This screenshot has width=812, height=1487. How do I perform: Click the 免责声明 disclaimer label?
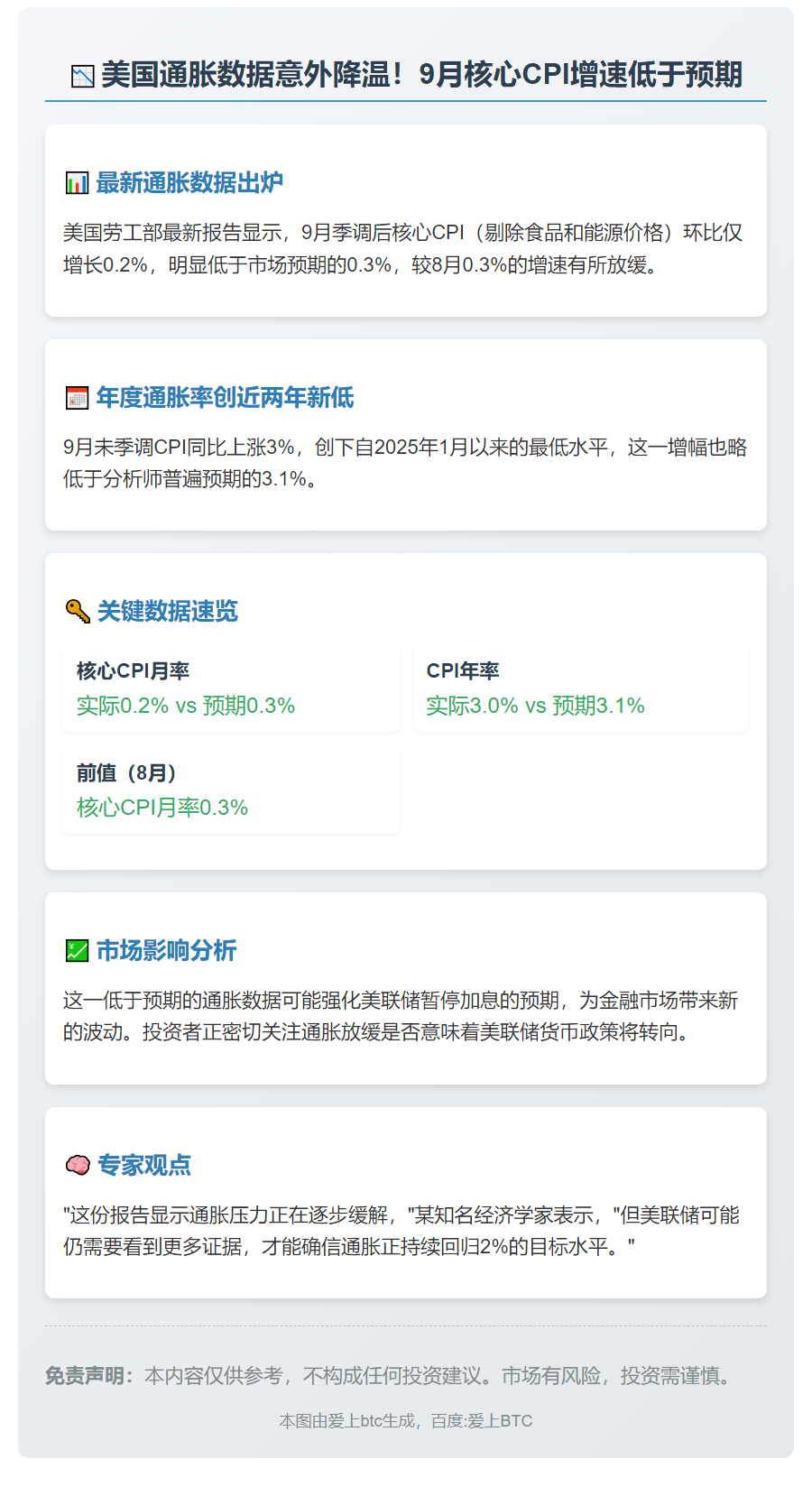click(89, 1376)
